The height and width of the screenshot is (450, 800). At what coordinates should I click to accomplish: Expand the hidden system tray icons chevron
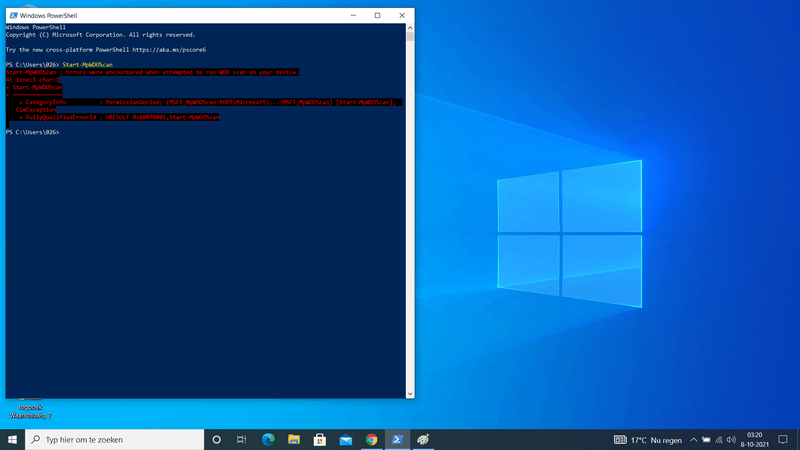(x=693, y=439)
